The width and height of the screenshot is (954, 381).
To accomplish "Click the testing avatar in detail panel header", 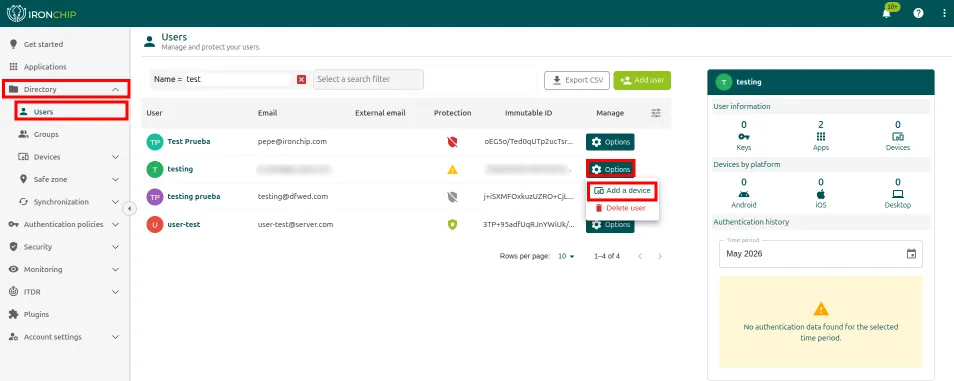I will 723,82.
